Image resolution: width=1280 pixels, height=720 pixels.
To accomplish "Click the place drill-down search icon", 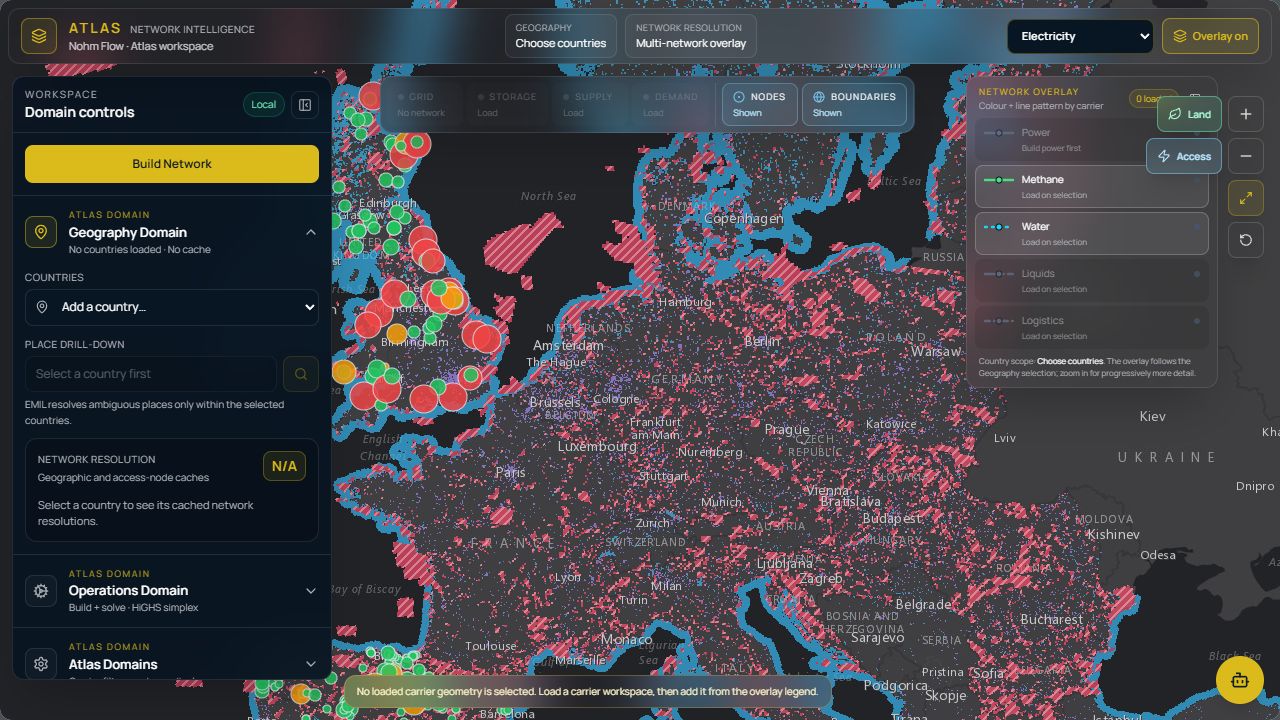I will point(301,374).
